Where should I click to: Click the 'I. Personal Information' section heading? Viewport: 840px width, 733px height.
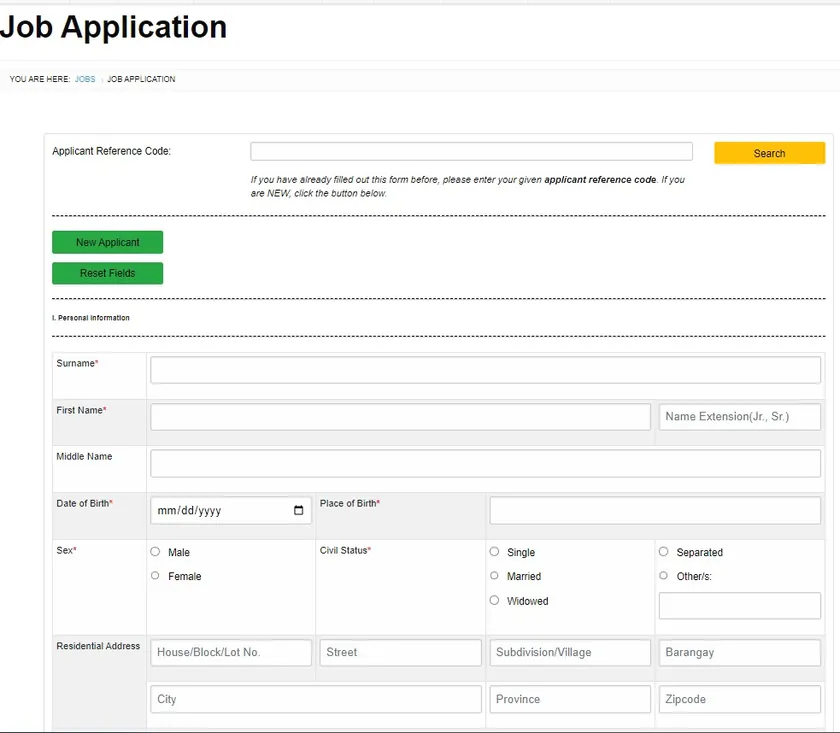91,318
